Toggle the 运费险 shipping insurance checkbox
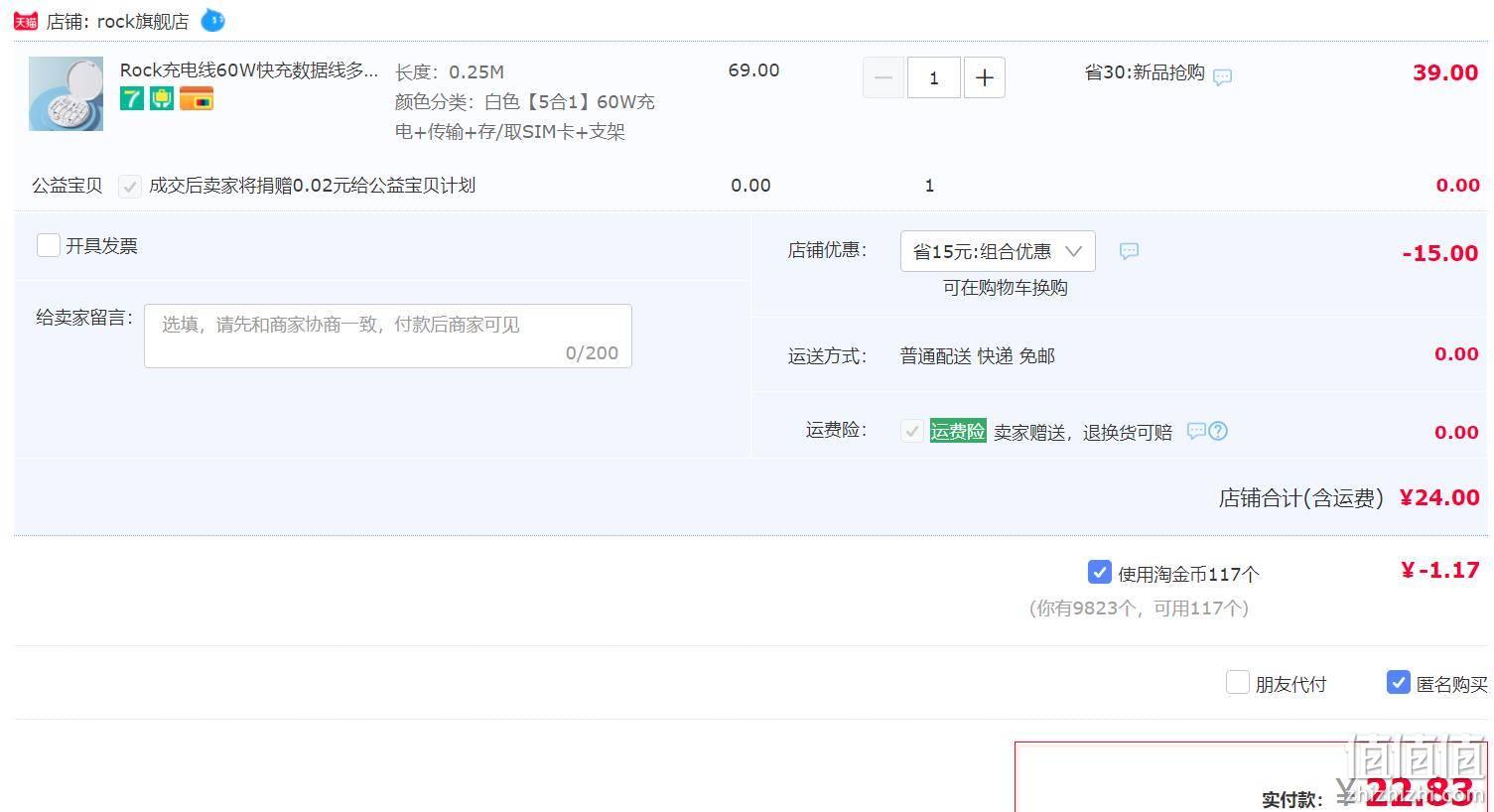This screenshot has height=812, width=1494. [x=911, y=431]
